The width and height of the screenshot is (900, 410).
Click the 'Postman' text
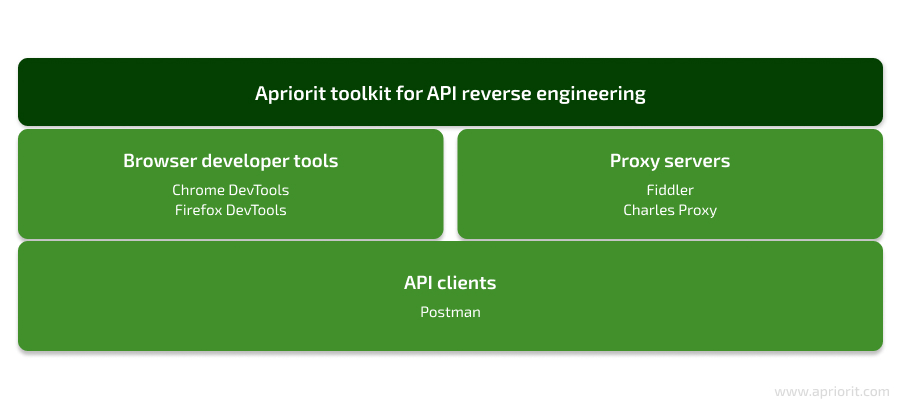[450, 312]
